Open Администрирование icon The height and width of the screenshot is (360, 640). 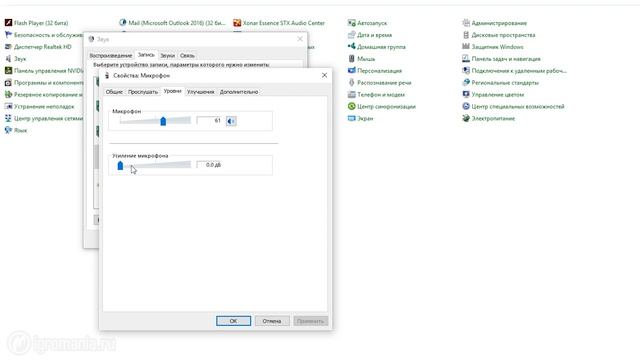click(466, 23)
